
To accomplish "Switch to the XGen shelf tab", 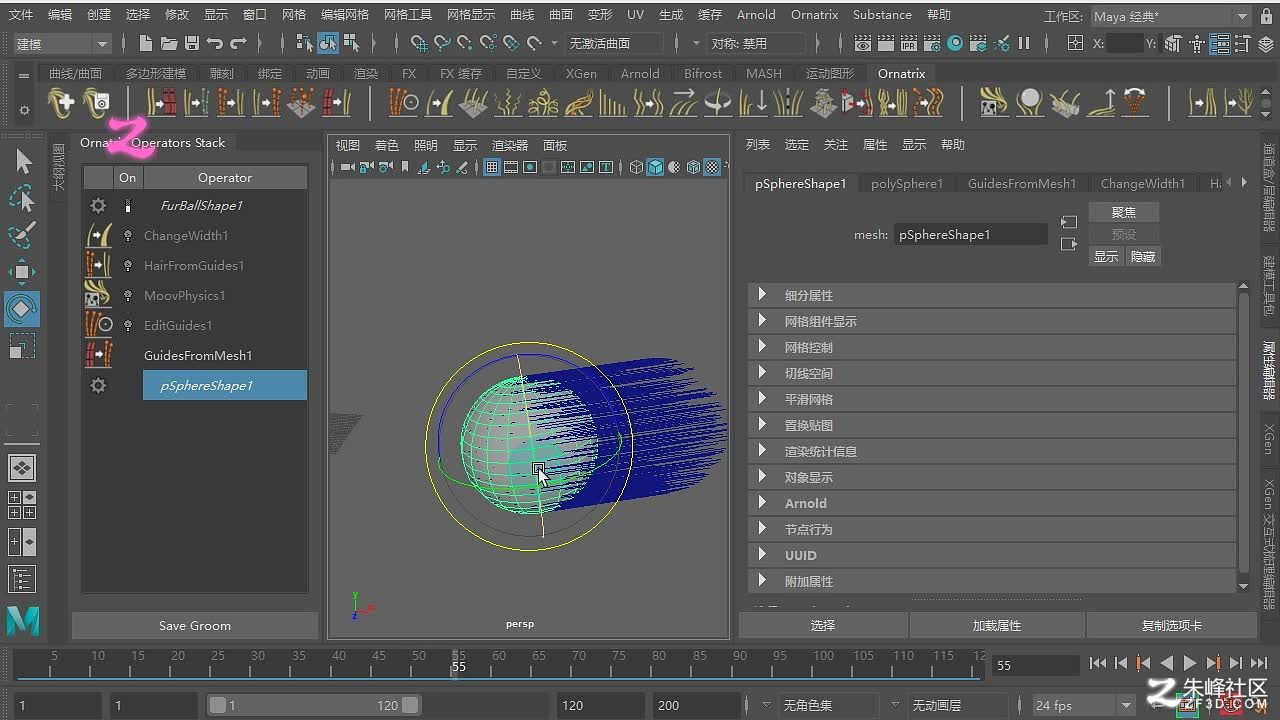I will pyautogui.click(x=581, y=74).
